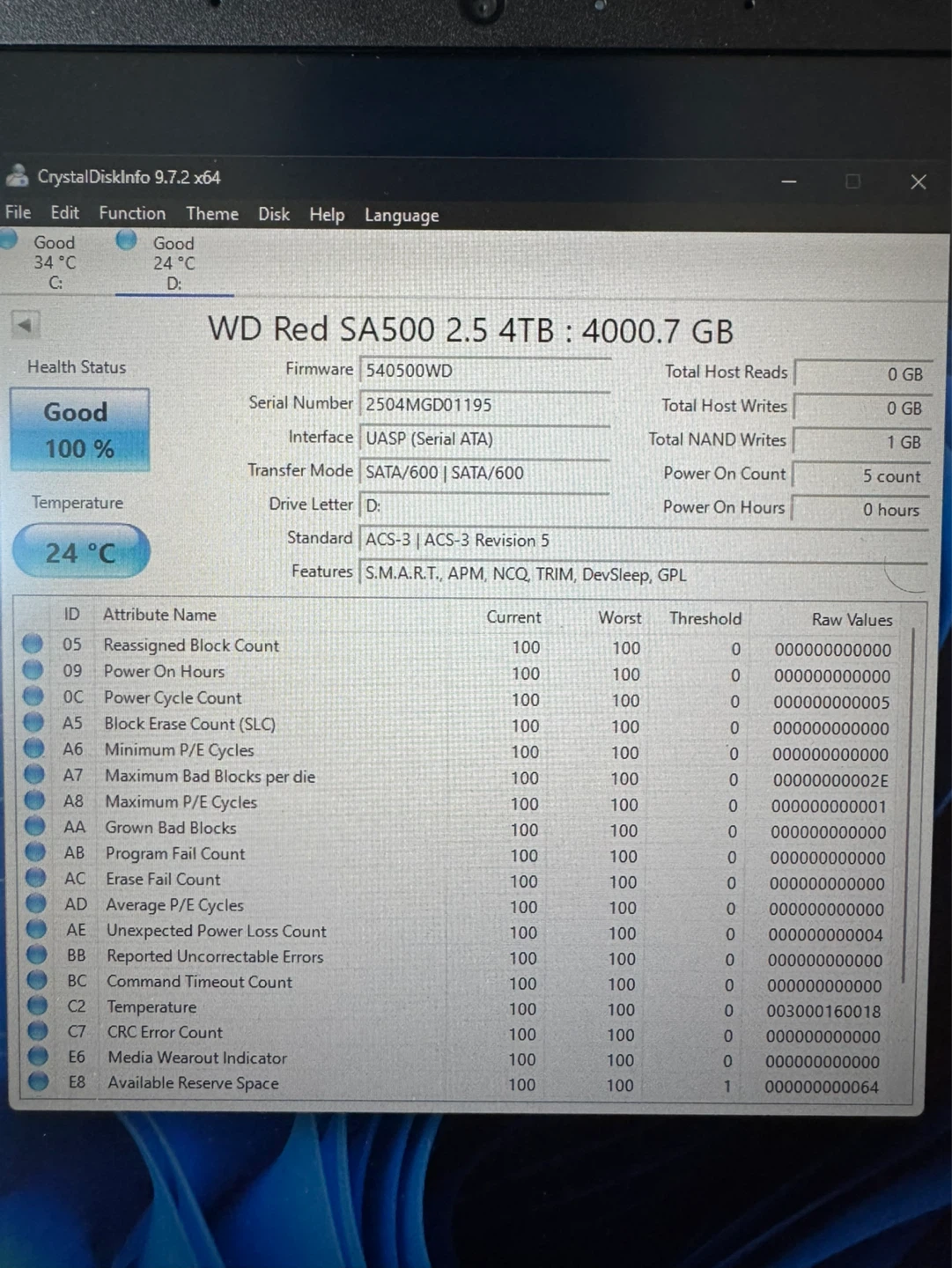Click status icon for Erase Fail Count
The image size is (952, 1268).
click(x=35, y=878)
